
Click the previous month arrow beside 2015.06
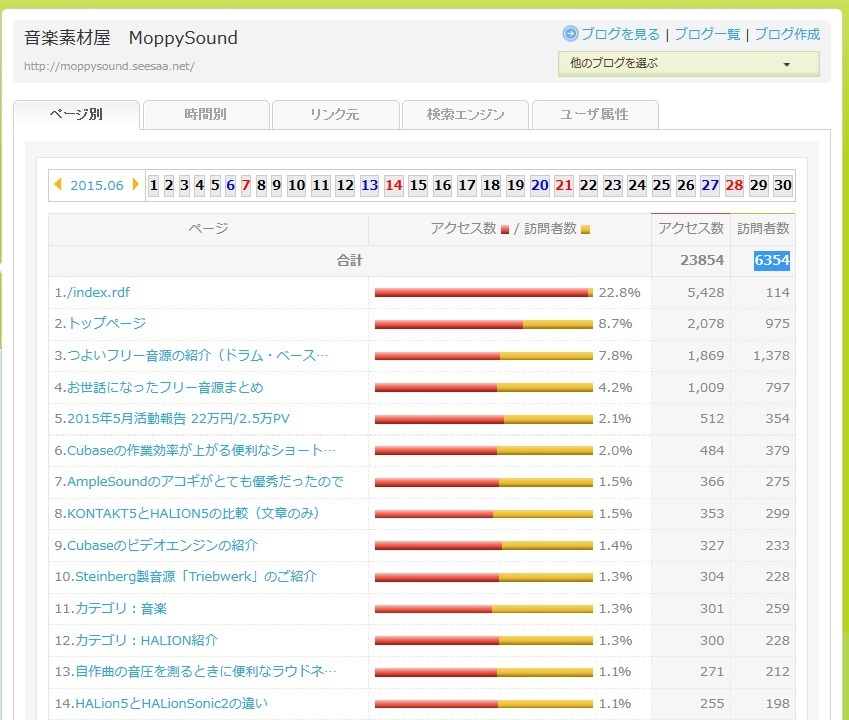tap(58, 185)
